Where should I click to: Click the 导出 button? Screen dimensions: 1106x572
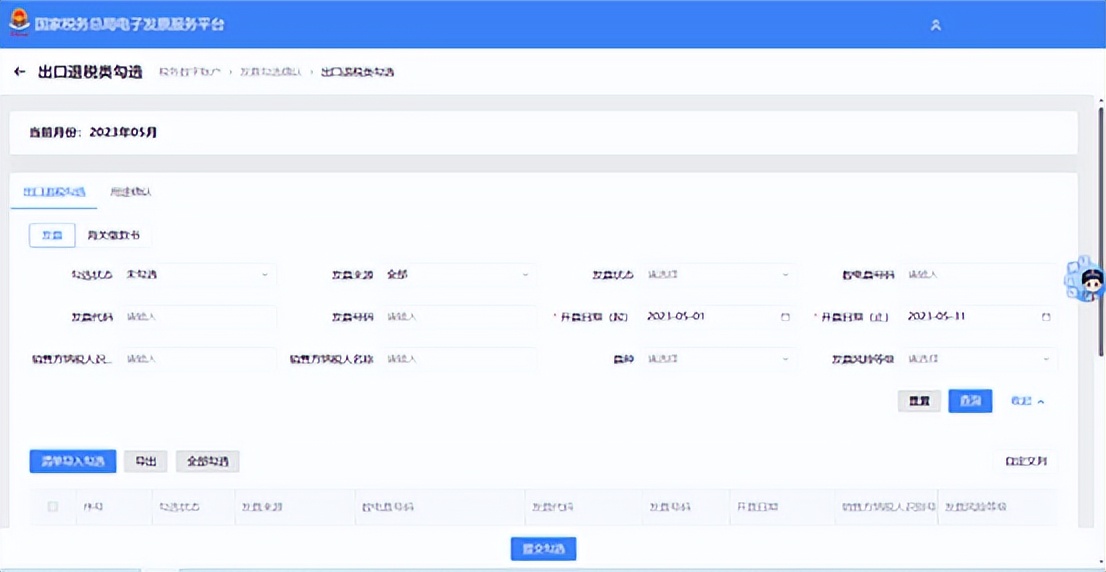coord(145,461)
